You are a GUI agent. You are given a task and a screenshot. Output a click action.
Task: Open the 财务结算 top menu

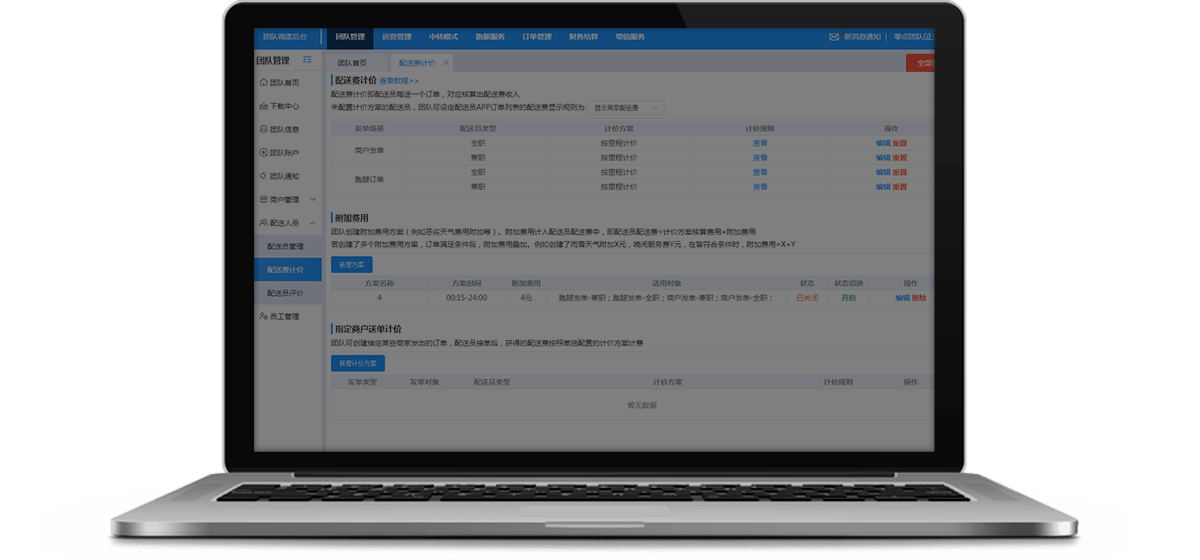coord(583,37)
